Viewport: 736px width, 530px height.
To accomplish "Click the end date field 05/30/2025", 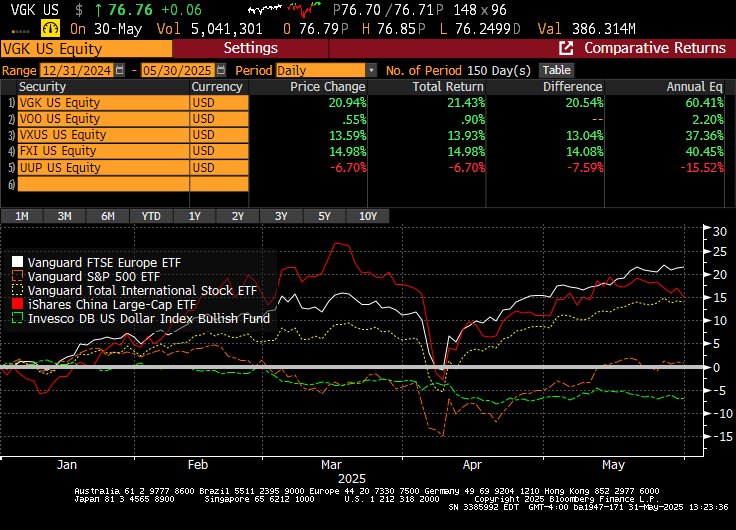I will click(177, 70).
